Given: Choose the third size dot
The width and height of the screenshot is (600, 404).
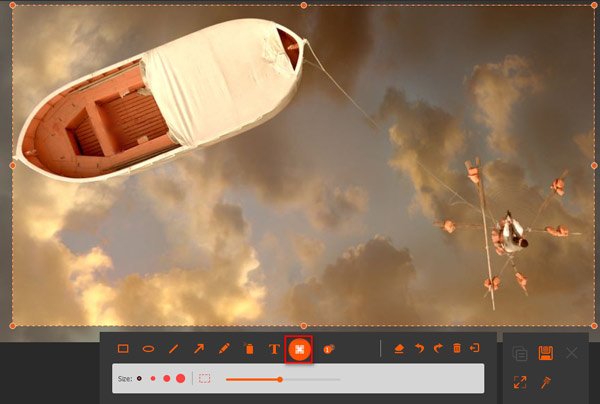Looking at the screenshot, I should click(166, 378).
